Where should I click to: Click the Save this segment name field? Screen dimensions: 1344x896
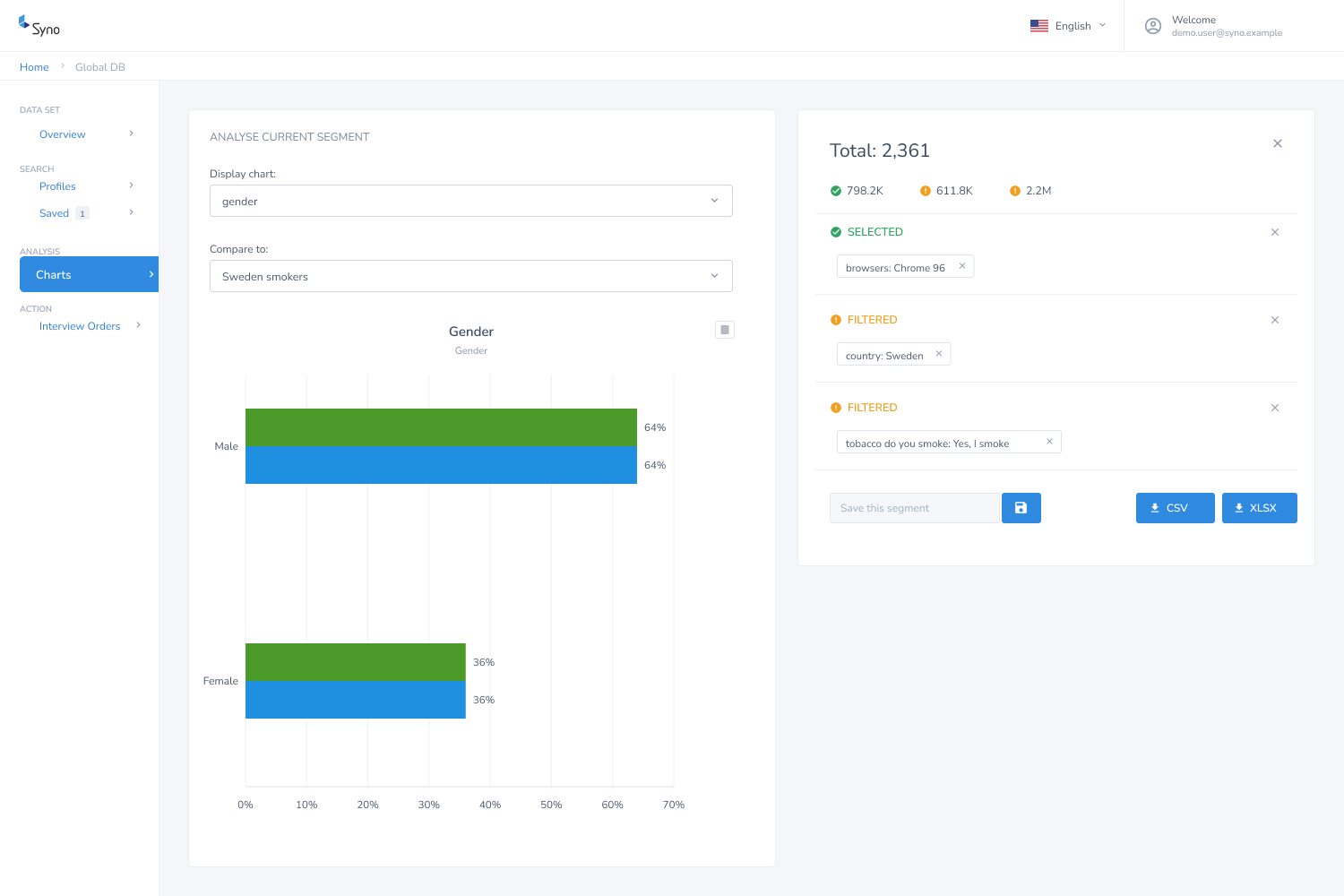914,508
